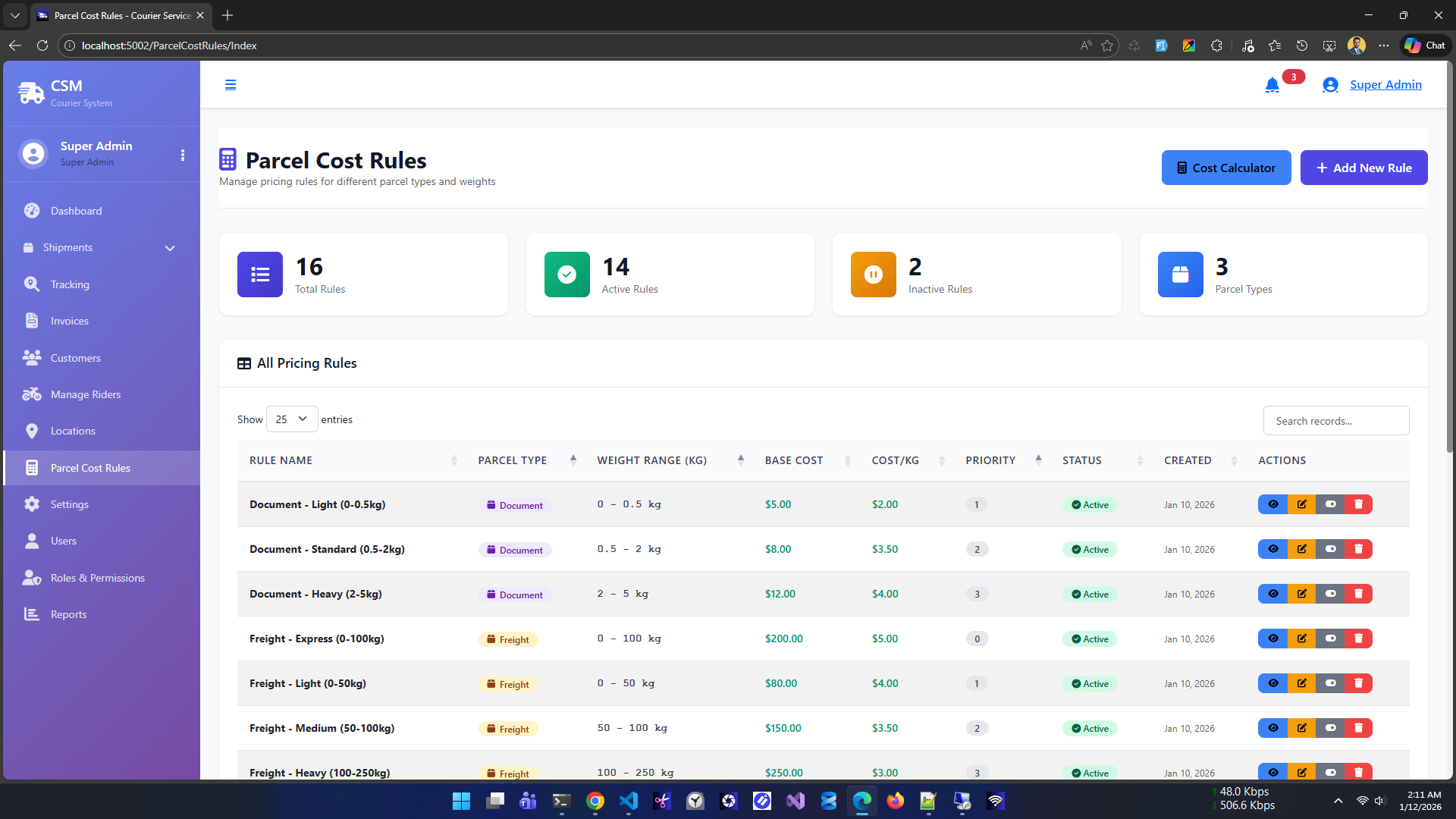Toggle the status of Document - Heavy rule
Viewport: 1456px width, 819px height.
(1330, 594)
